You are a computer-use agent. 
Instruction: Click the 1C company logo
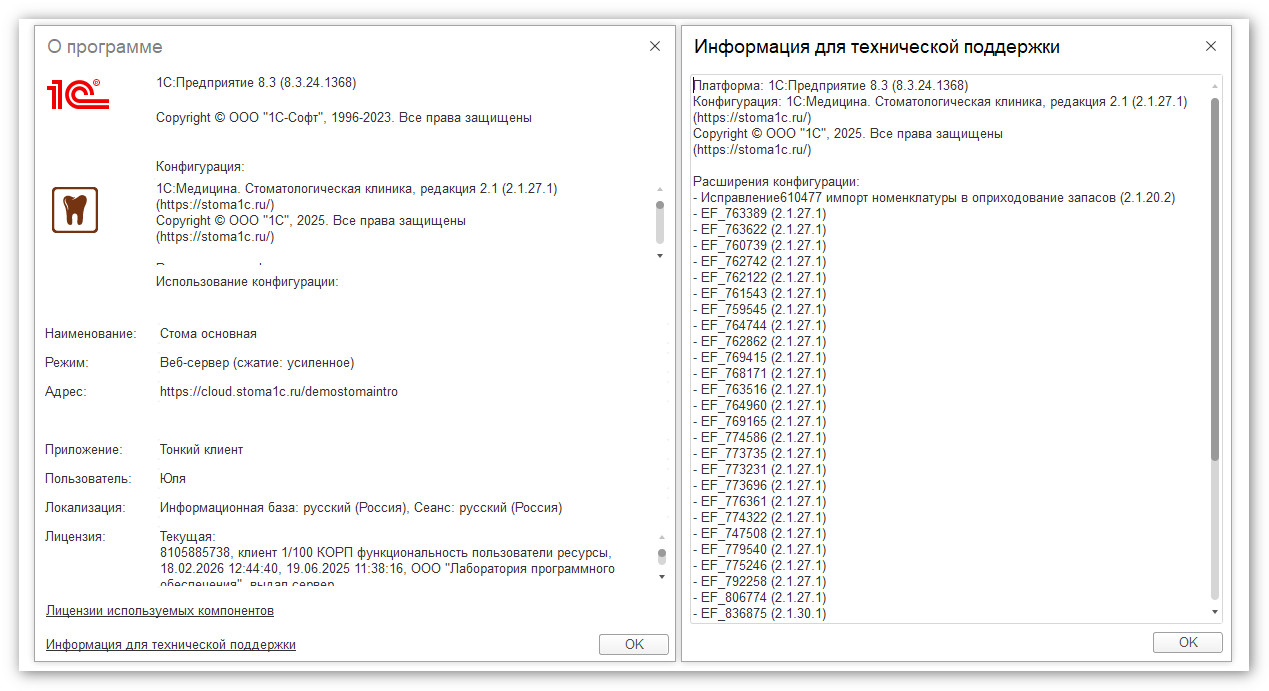click(77, 94)
